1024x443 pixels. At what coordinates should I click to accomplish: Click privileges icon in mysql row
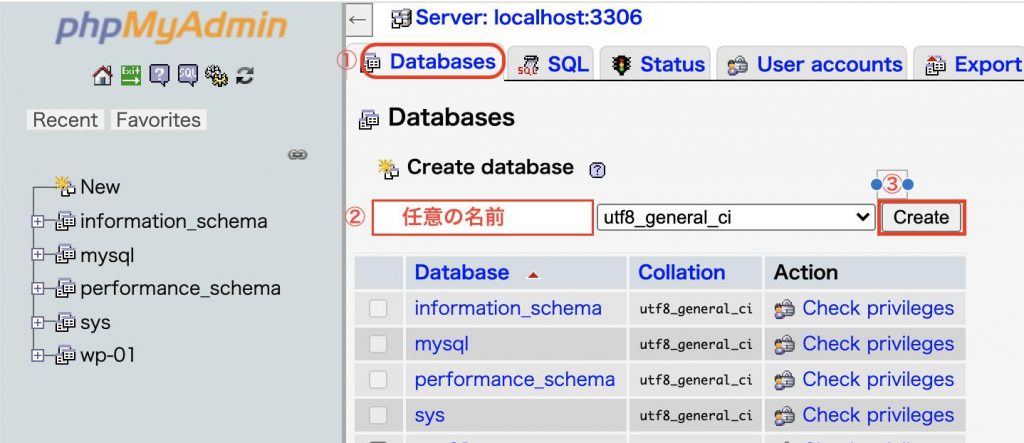pyautogui.click(x=784, y=344)
